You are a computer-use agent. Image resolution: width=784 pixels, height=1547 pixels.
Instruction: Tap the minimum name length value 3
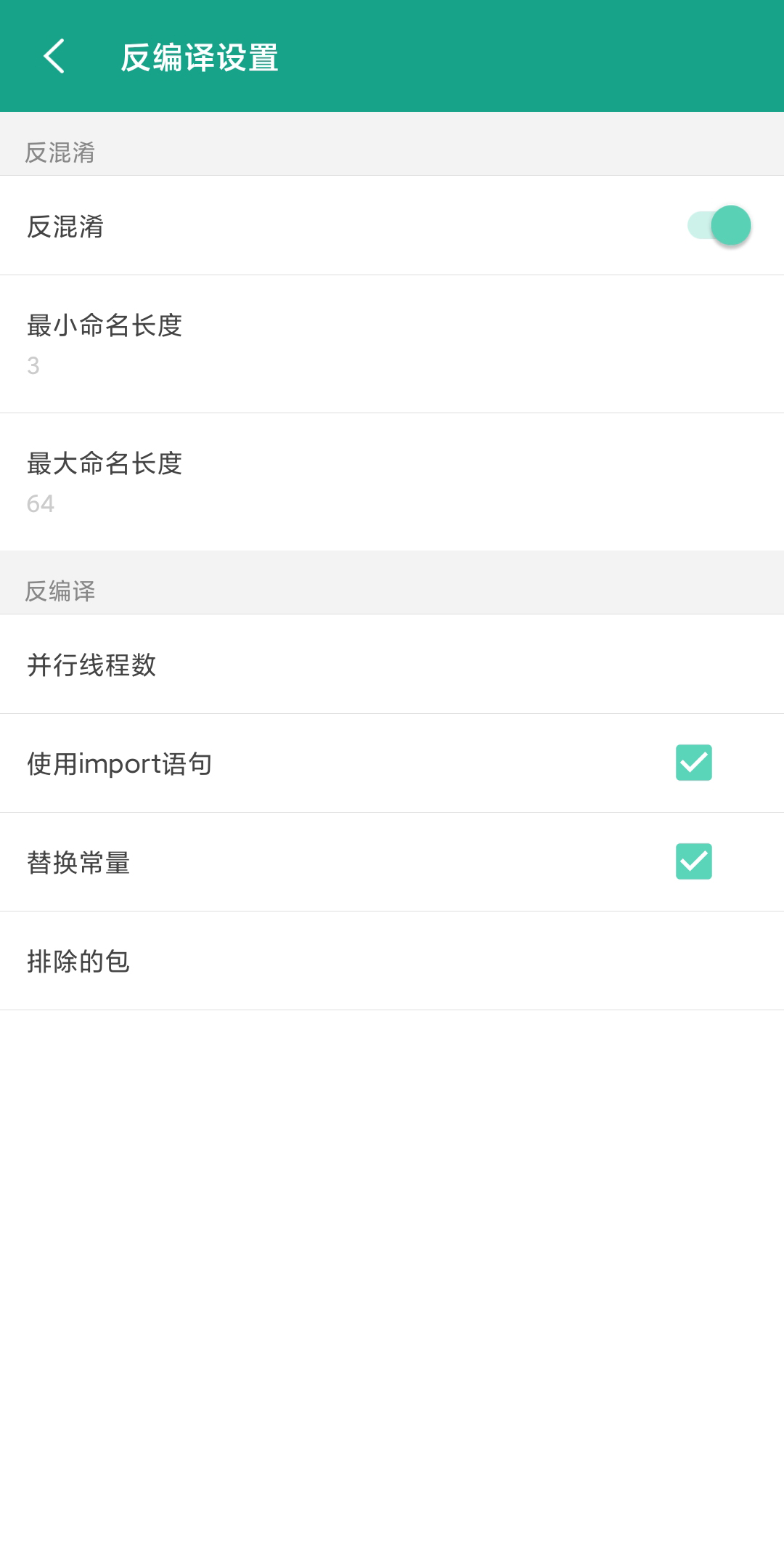34,365
